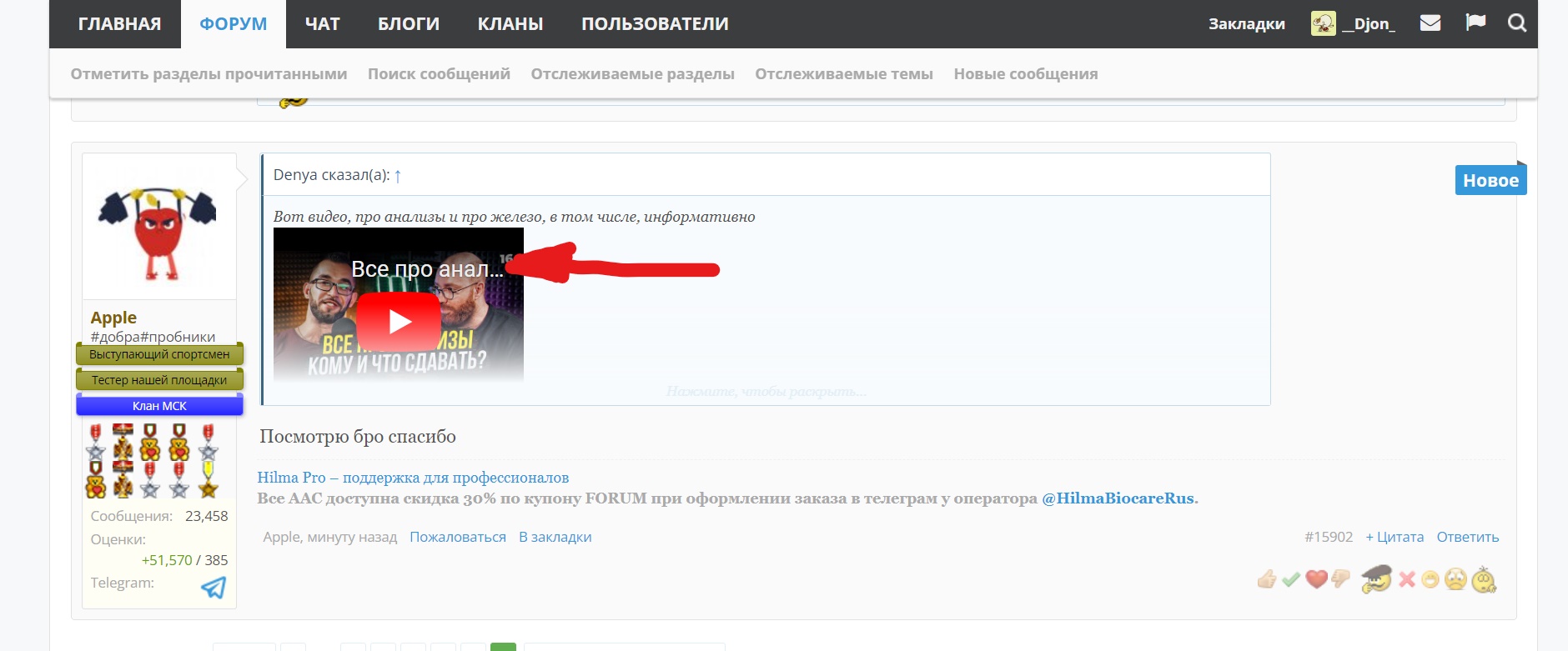
Task: React with the red heart
Action: (1316, 579)
